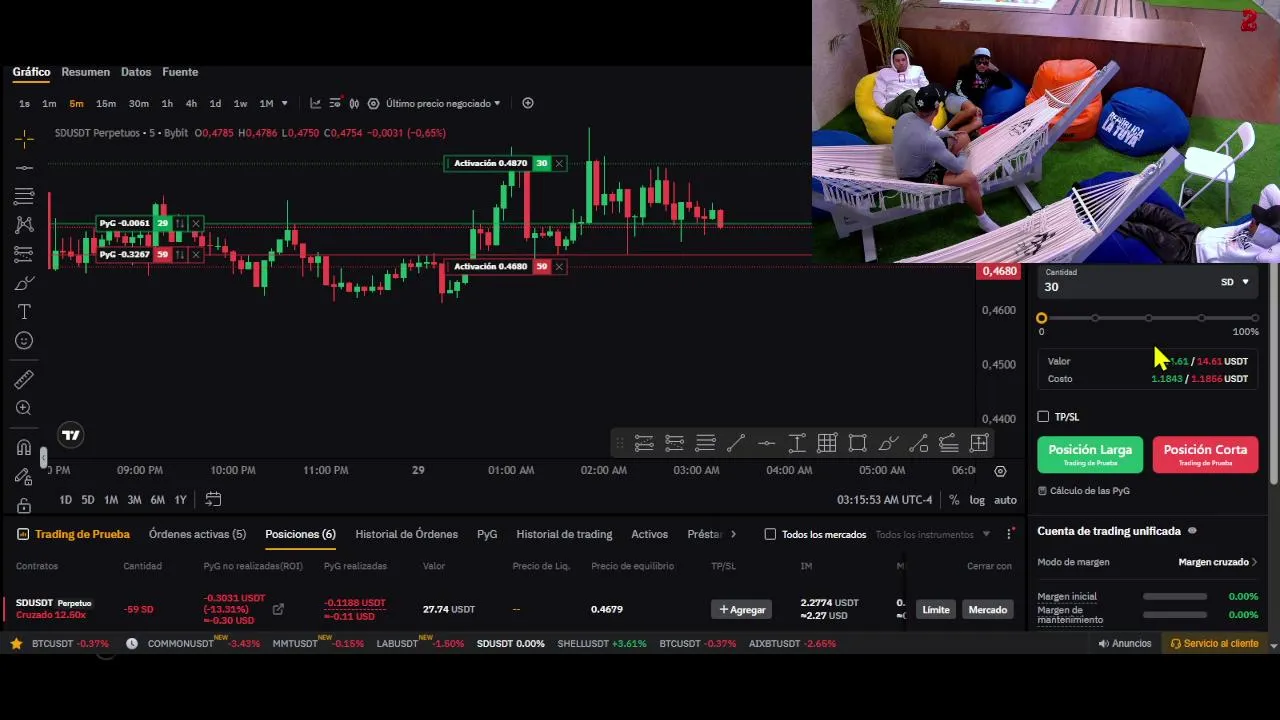1280x720 pixels.
Task: Open the Órdenes activas (5) tab
Action: click(x=197, y=534)
